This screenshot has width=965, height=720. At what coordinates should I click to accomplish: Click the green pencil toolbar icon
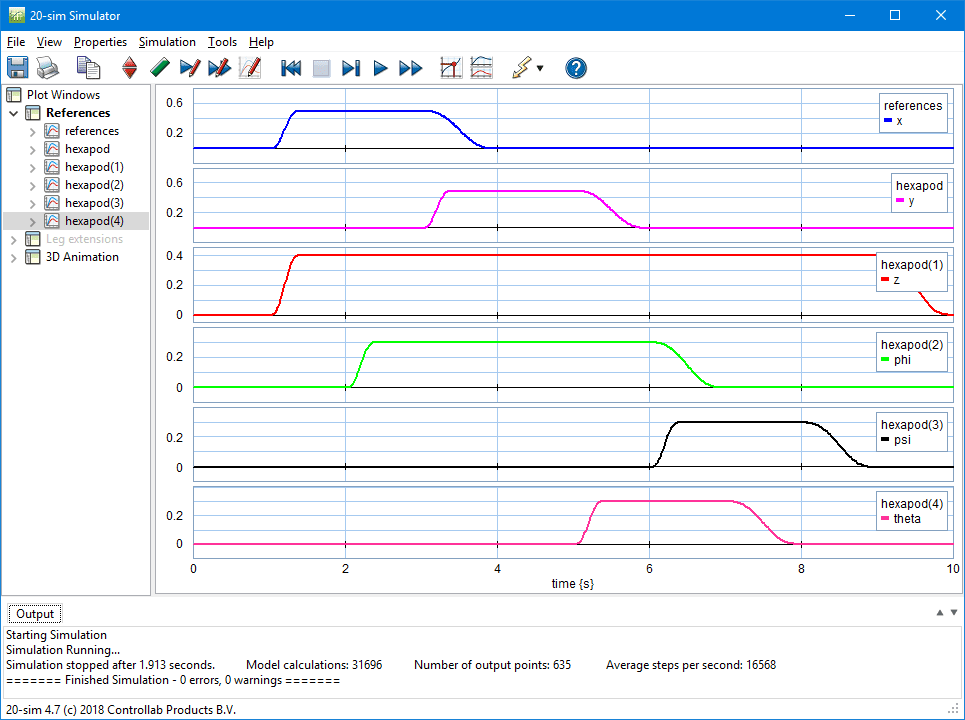(x=159, y=68)
